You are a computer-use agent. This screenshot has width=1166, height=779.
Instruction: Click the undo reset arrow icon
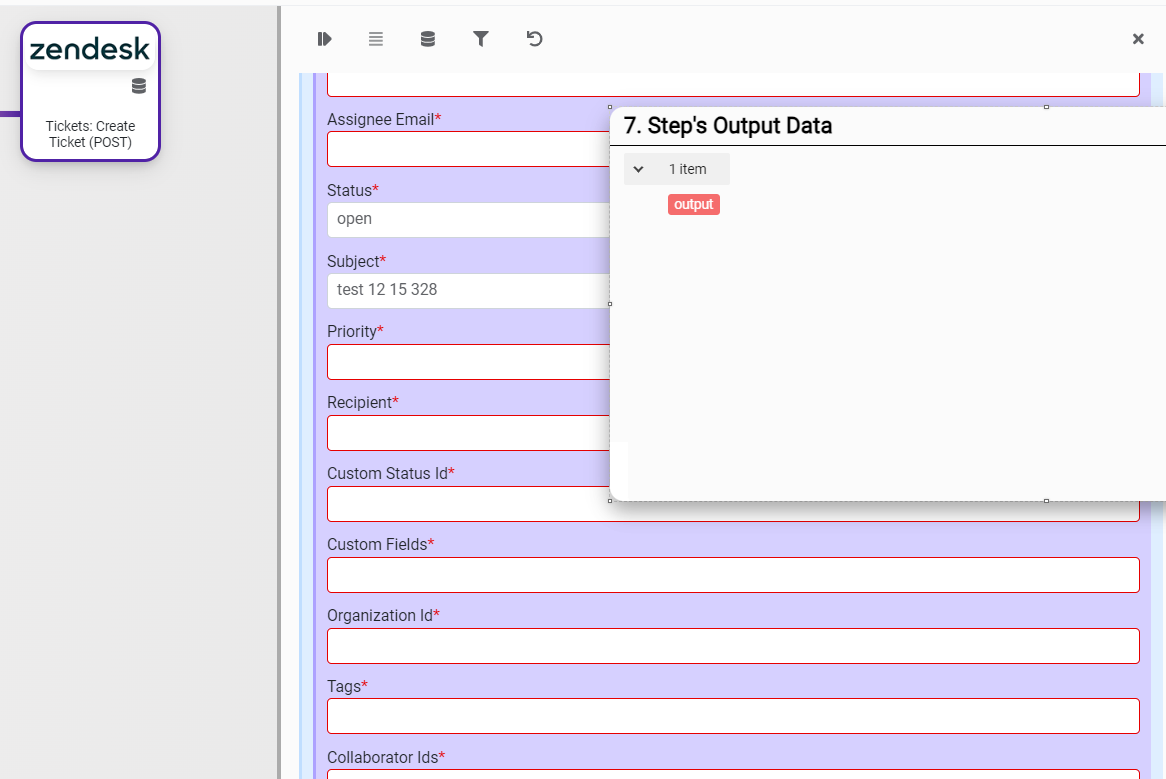click(534, 39)
